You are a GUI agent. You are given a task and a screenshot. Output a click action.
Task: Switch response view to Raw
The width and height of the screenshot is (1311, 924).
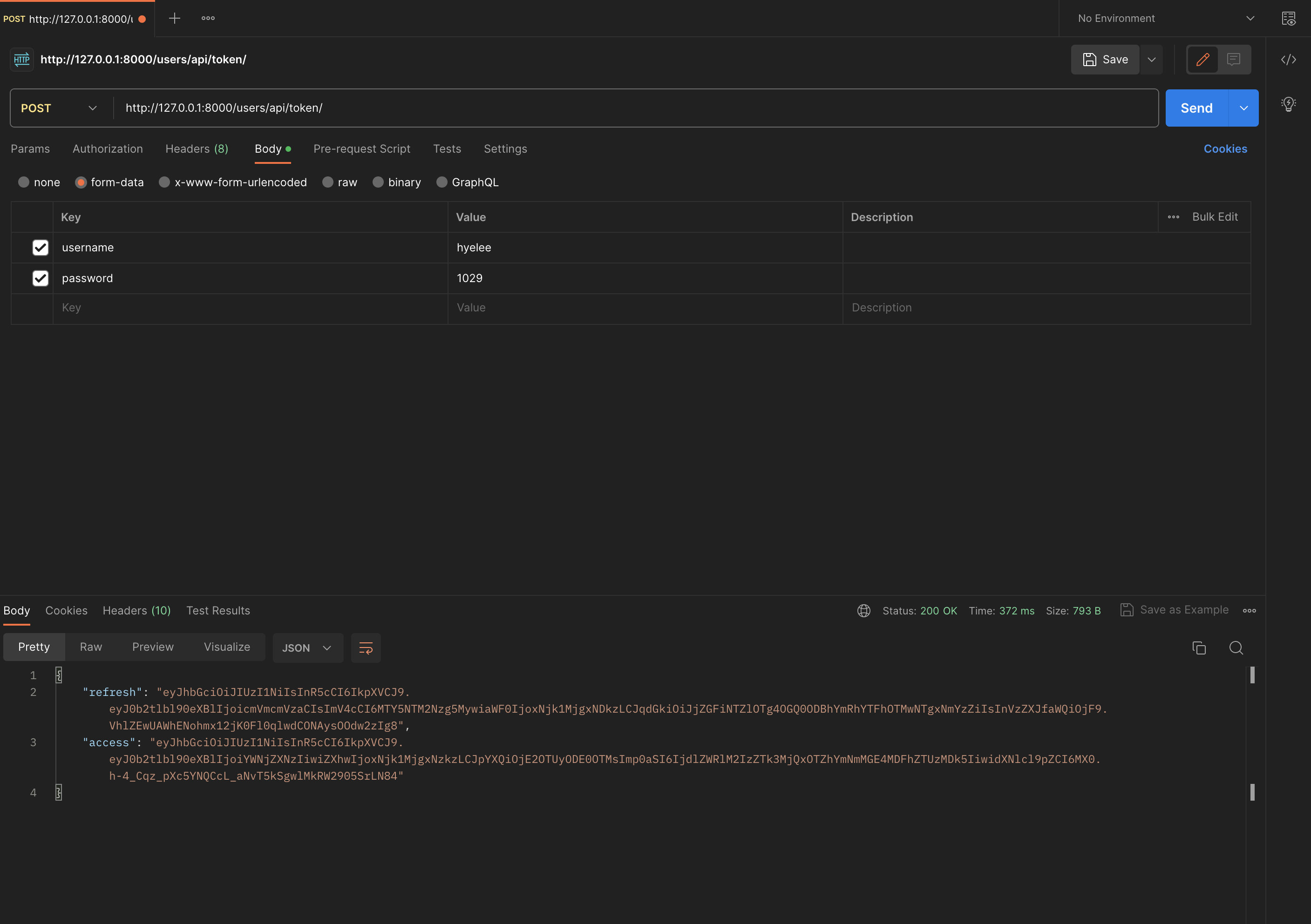[91, 647]
